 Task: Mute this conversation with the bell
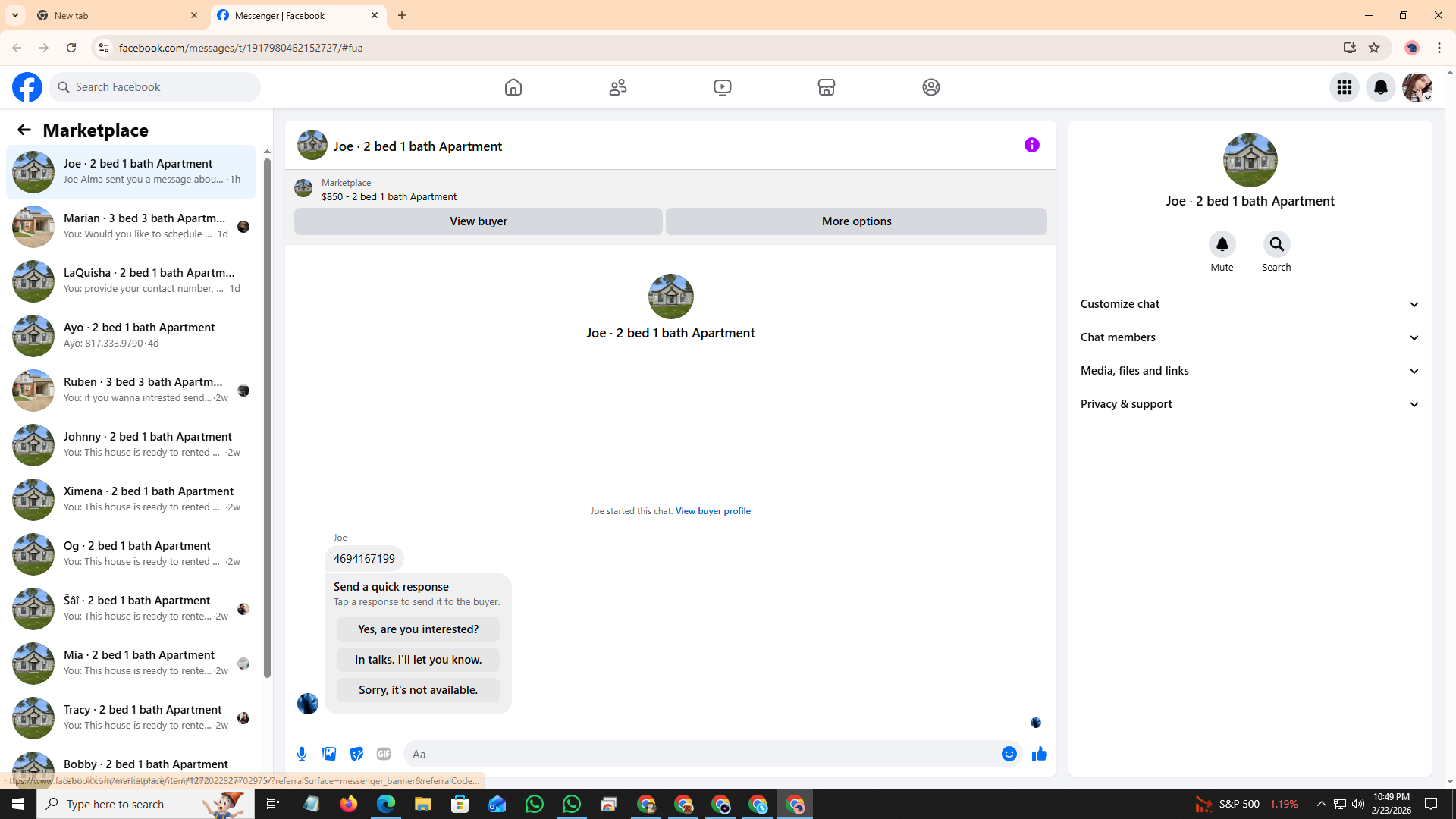tap(1222, 244)
